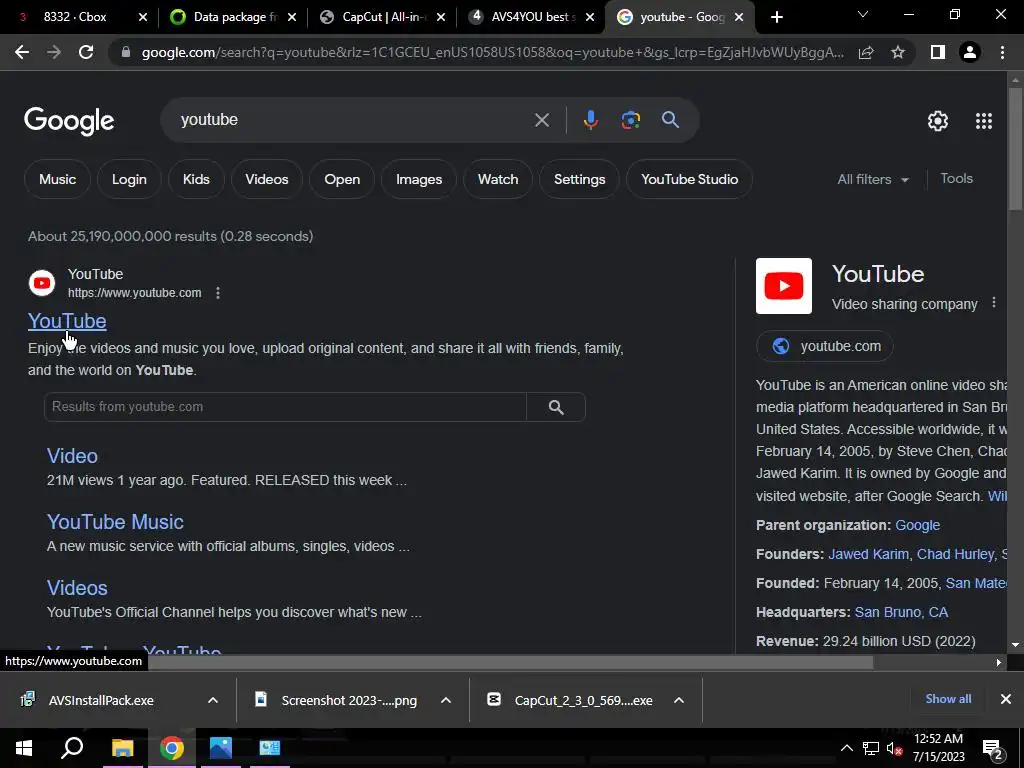This screenshot has height=768, width=1024.
Task: Select the Videos filter chip
Action: (x=266, y=180)
